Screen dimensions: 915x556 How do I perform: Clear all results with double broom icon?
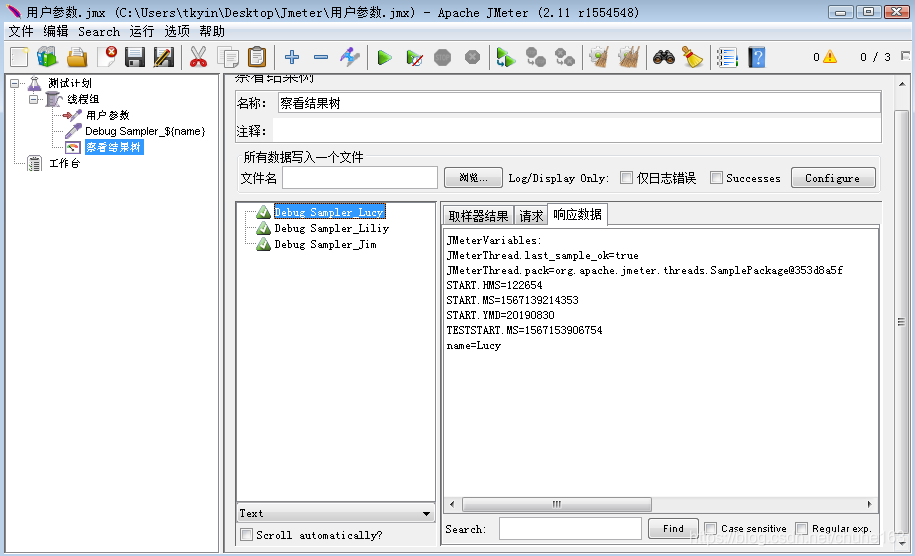(x=628, y=57)
